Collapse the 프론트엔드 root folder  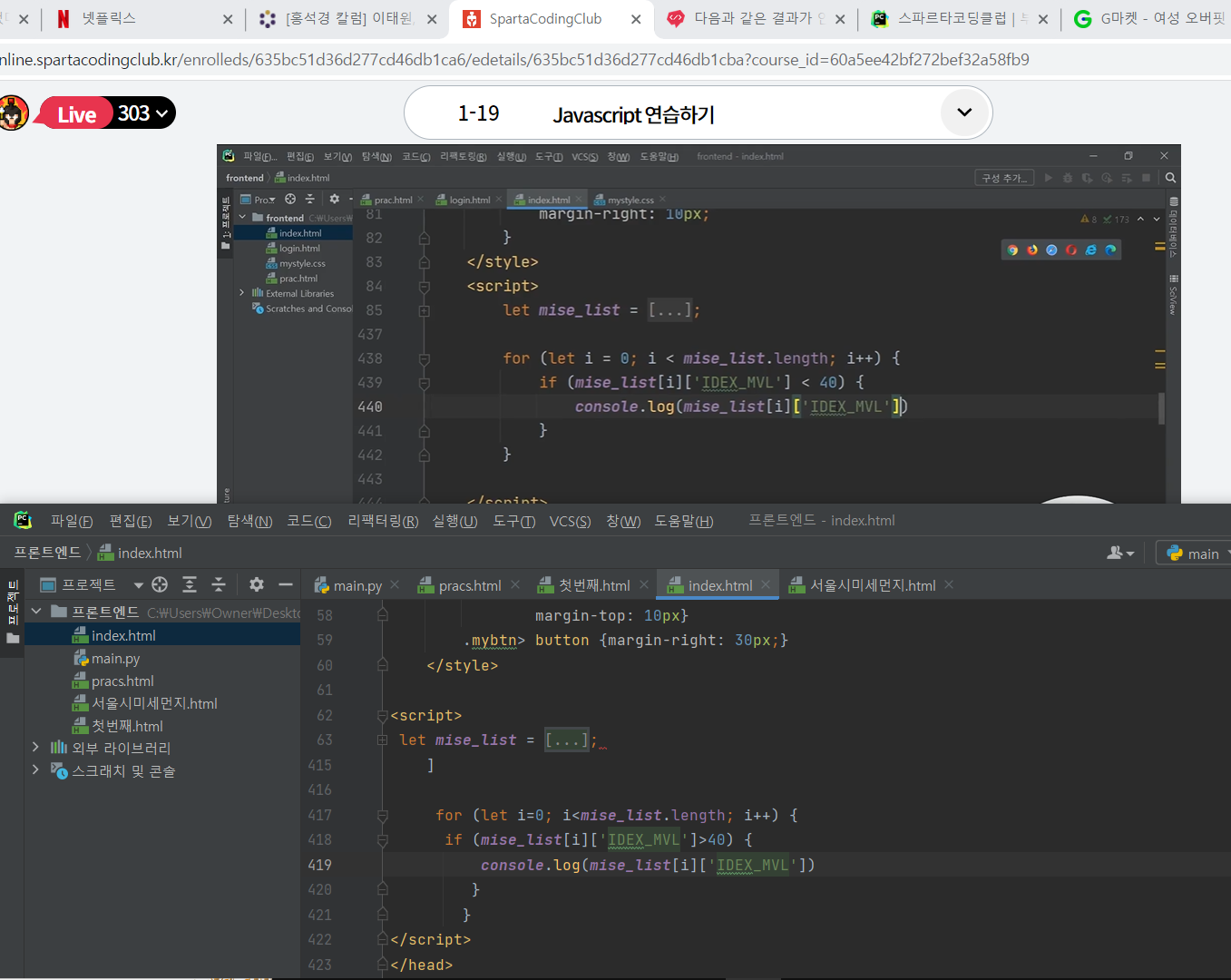click(36, 612)
